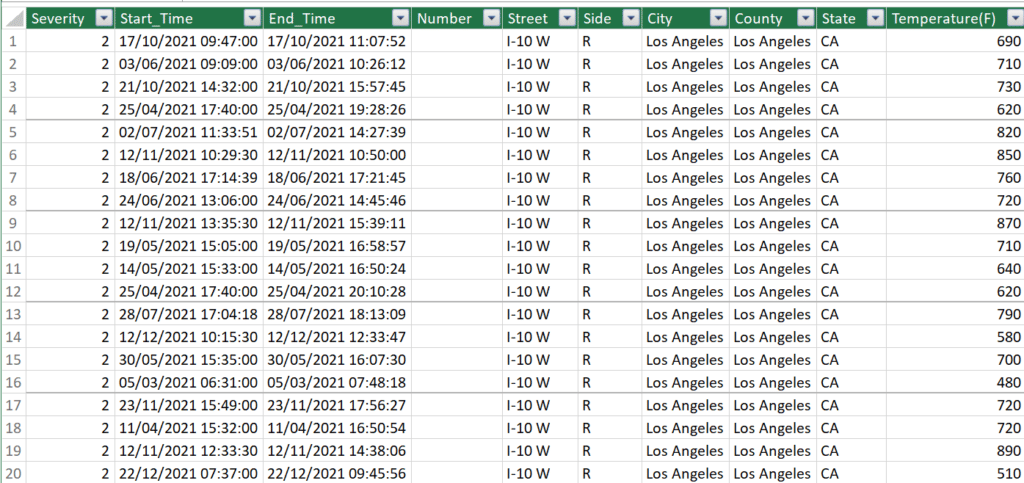Select temperature cell 480 in row 16

[x=955, y=382]
